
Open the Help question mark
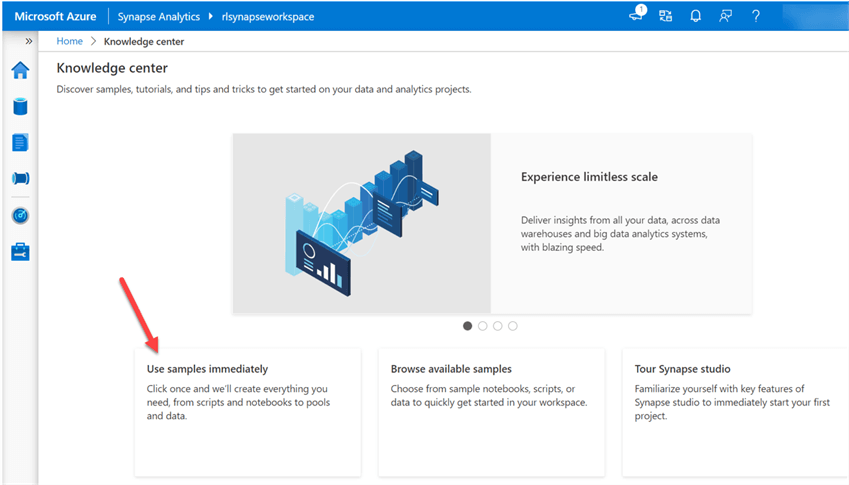pyautogui.click(x=756, y=16)
